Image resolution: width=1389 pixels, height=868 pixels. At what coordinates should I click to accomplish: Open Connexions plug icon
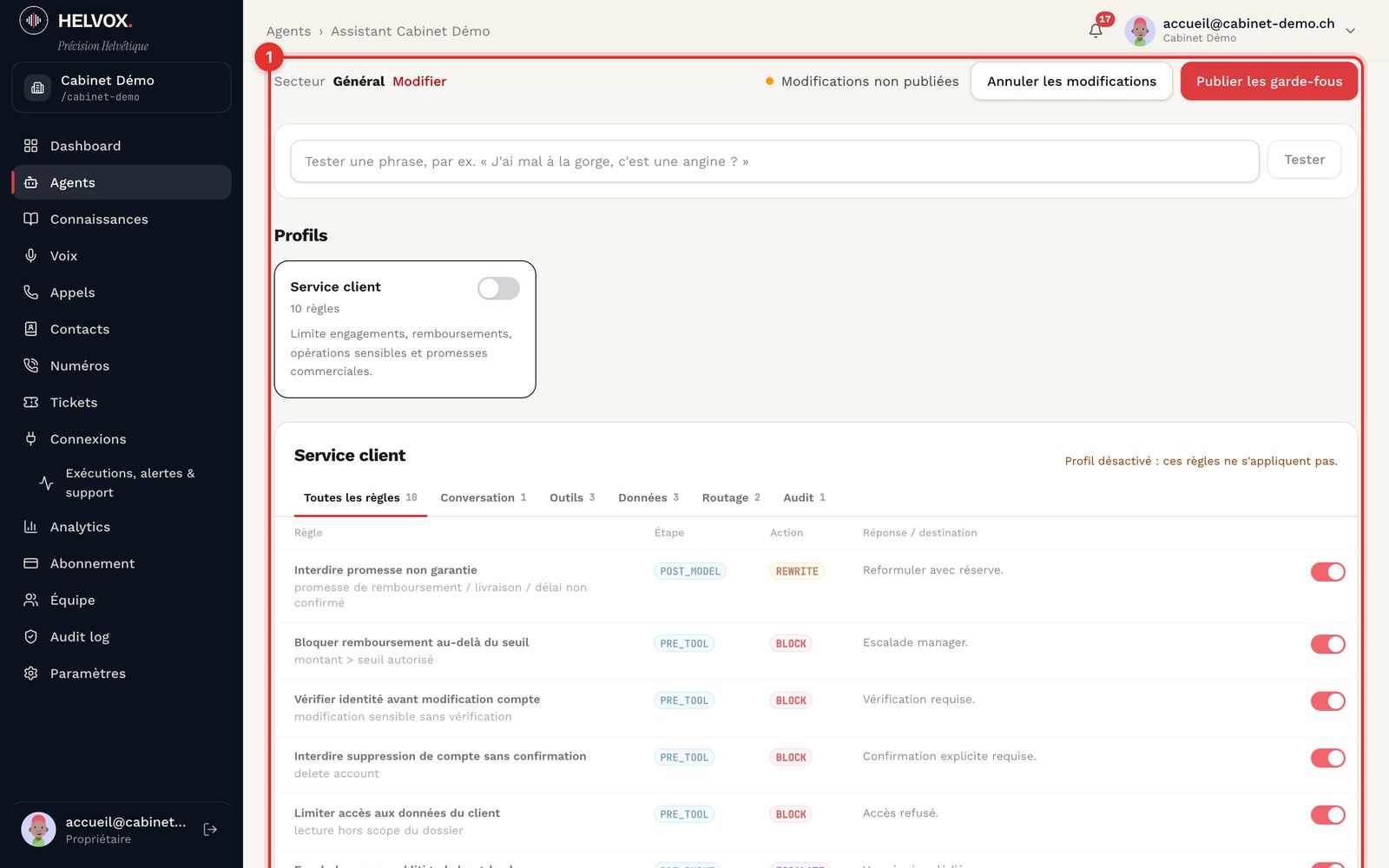[x=31, y=438]
